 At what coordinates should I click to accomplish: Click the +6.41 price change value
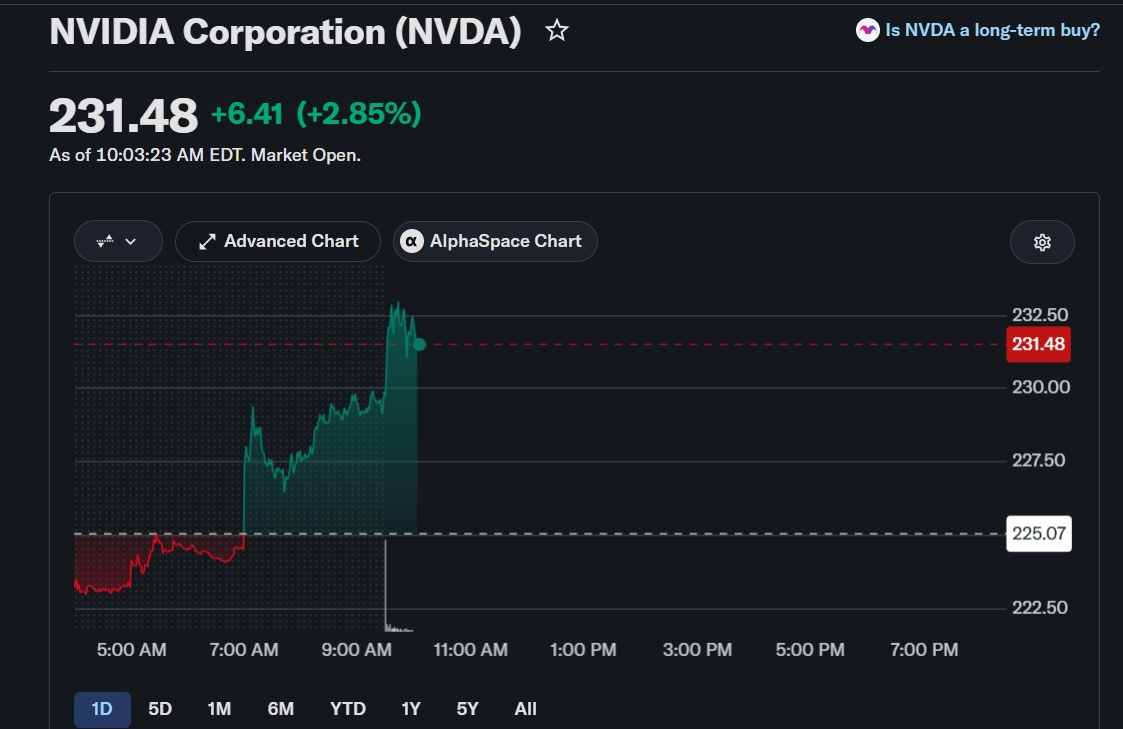coord(247,114)
